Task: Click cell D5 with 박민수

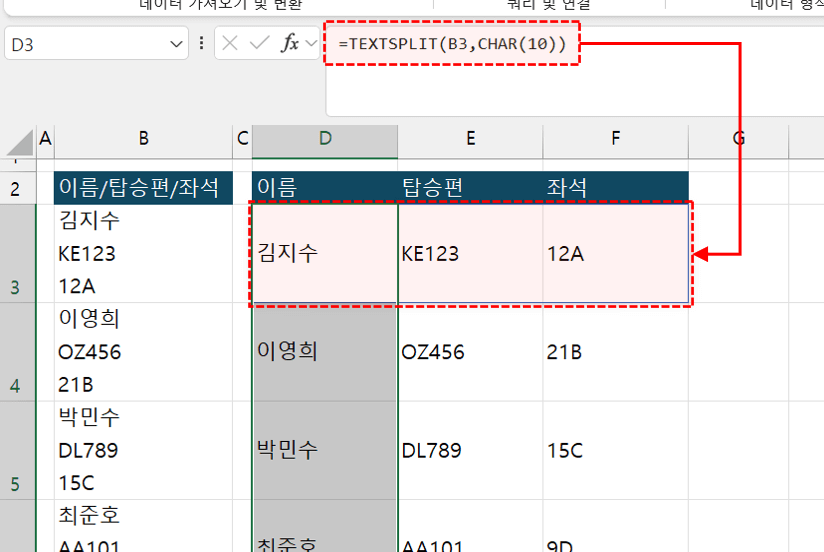Action: coord(325,450)
